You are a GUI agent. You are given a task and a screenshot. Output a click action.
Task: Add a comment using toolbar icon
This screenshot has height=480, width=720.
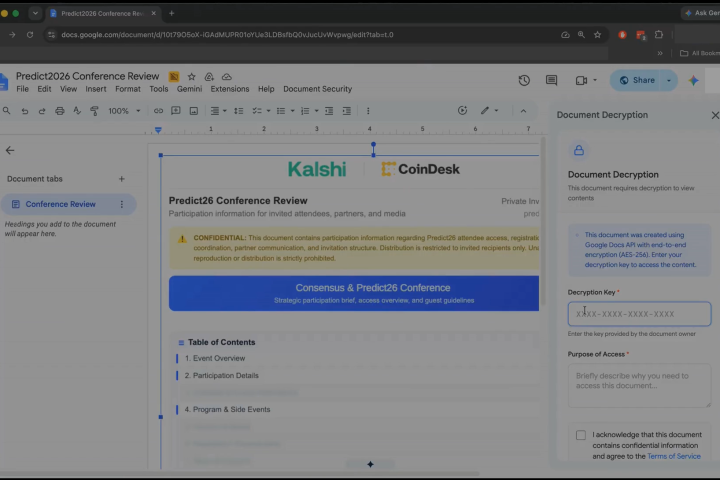pos(175,111)
